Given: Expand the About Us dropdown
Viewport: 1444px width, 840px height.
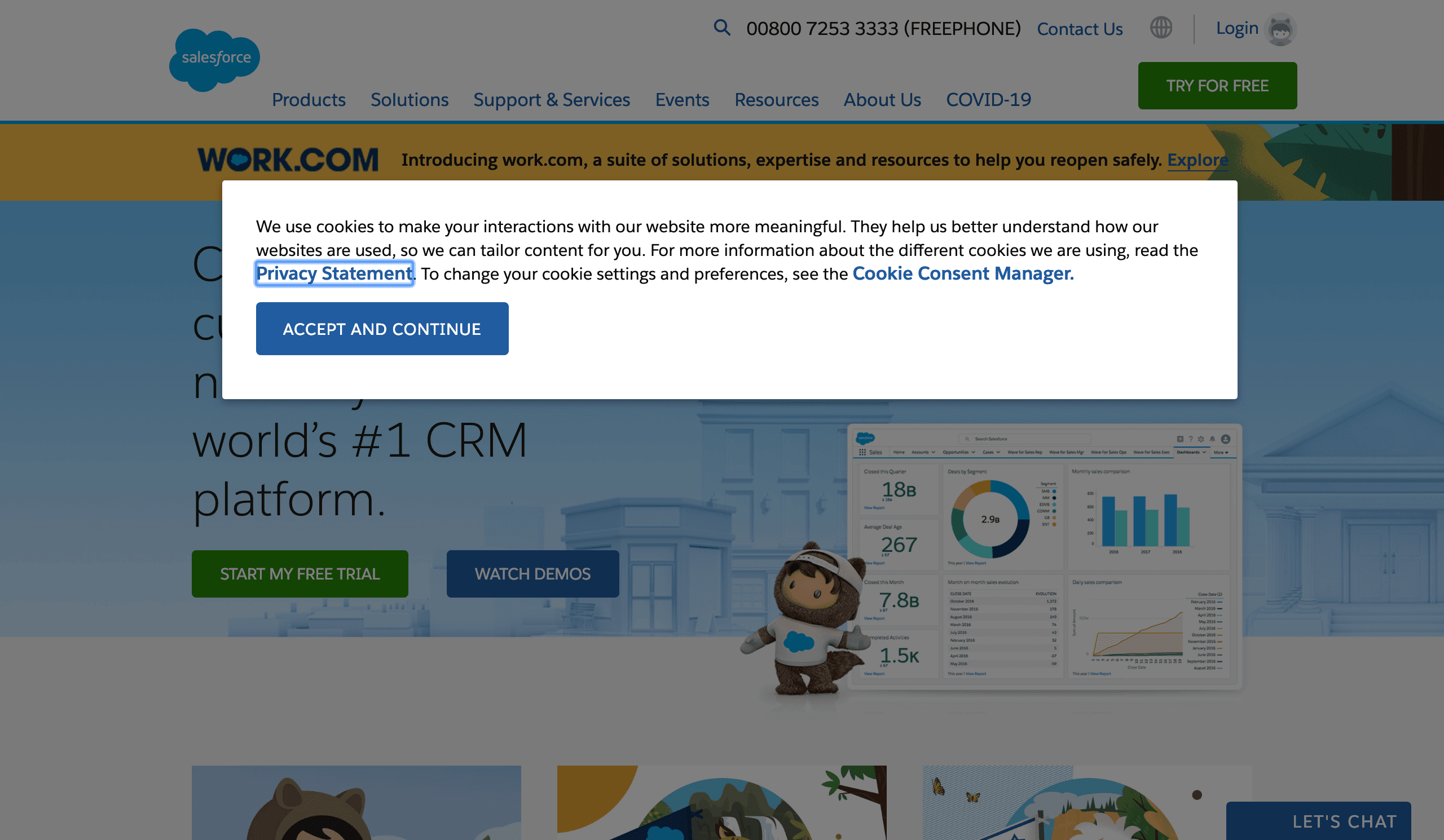Looking at the screenshot, I should pos(882,98).
